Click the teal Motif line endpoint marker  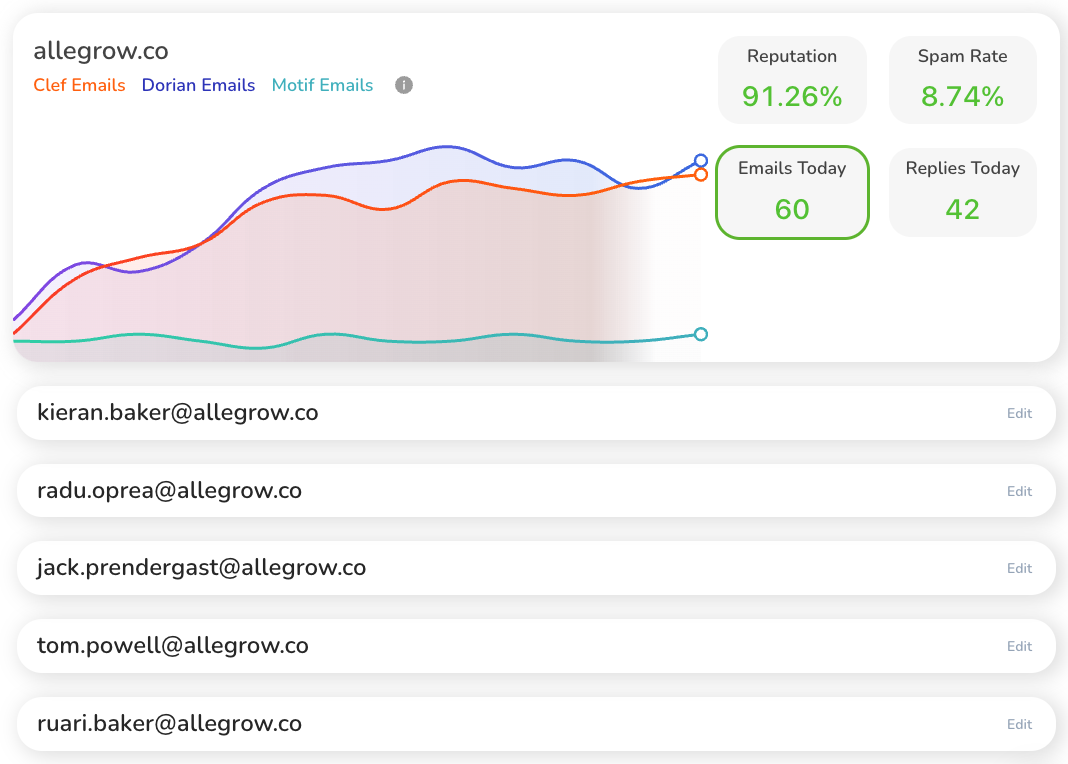pos(701,334)
